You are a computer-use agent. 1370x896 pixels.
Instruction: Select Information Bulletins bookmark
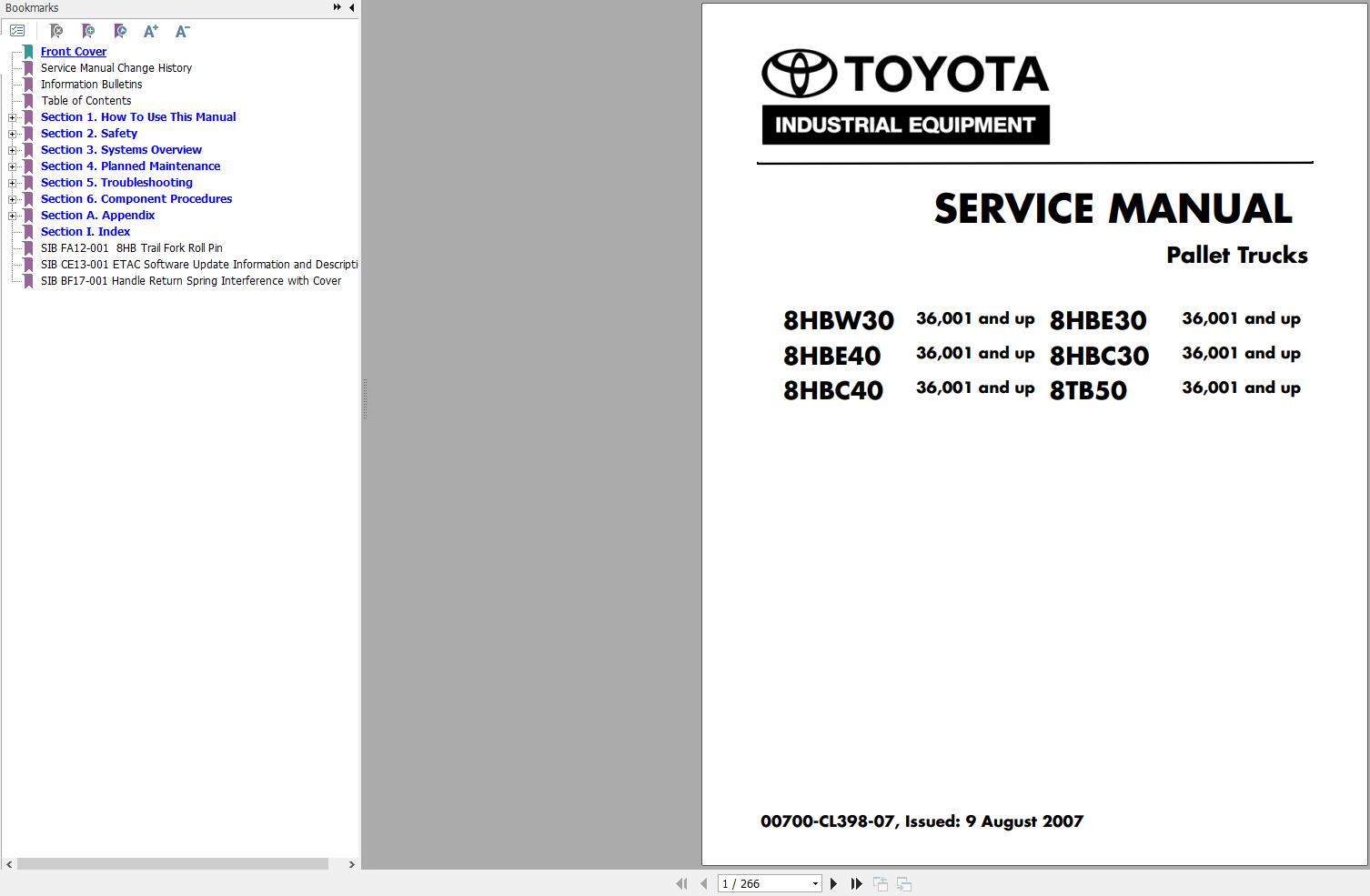click(x=91, y=85)
